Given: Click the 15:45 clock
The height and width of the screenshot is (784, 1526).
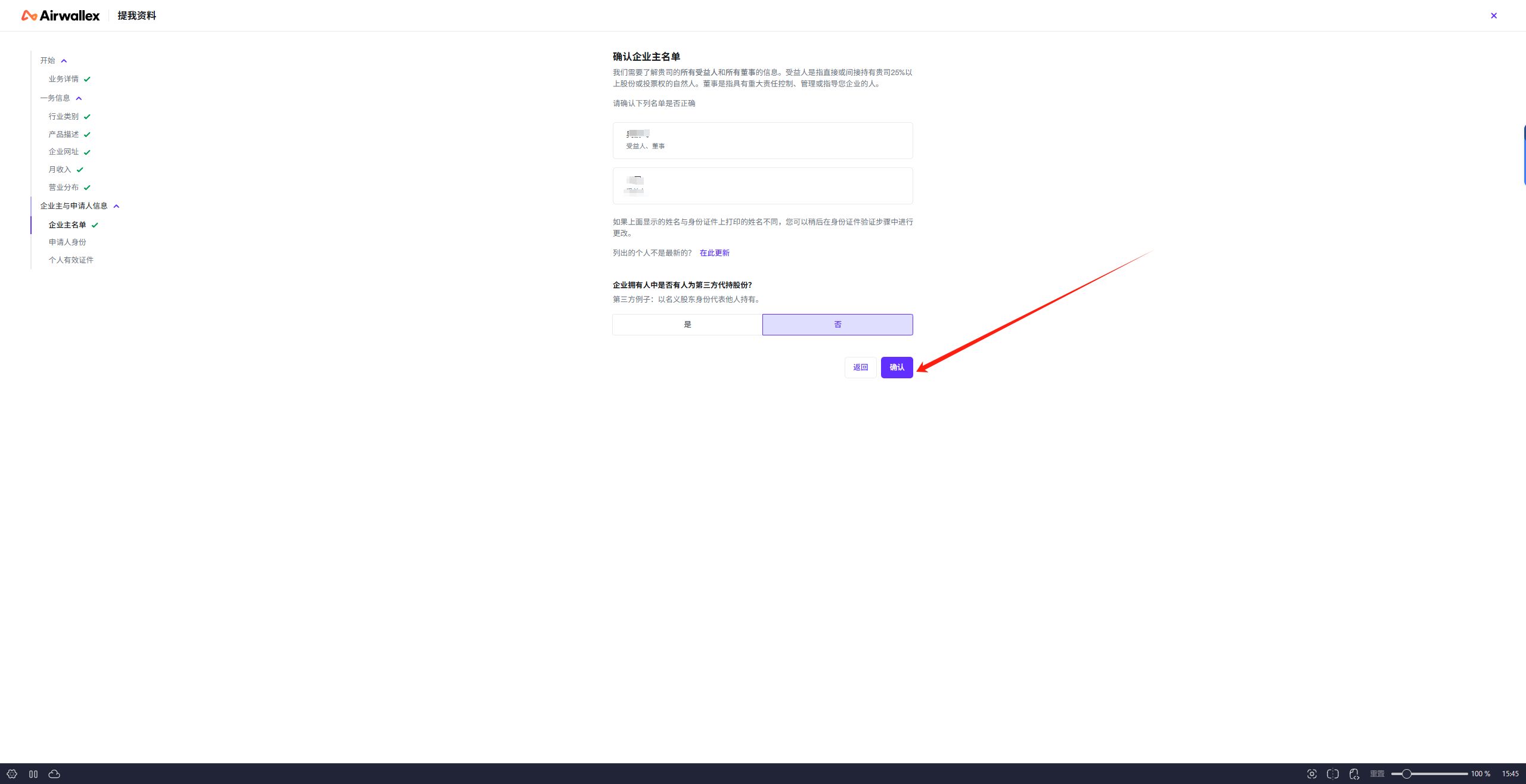Looking at the screenshot, I should pyautogui.click(x=1510, y=774).
